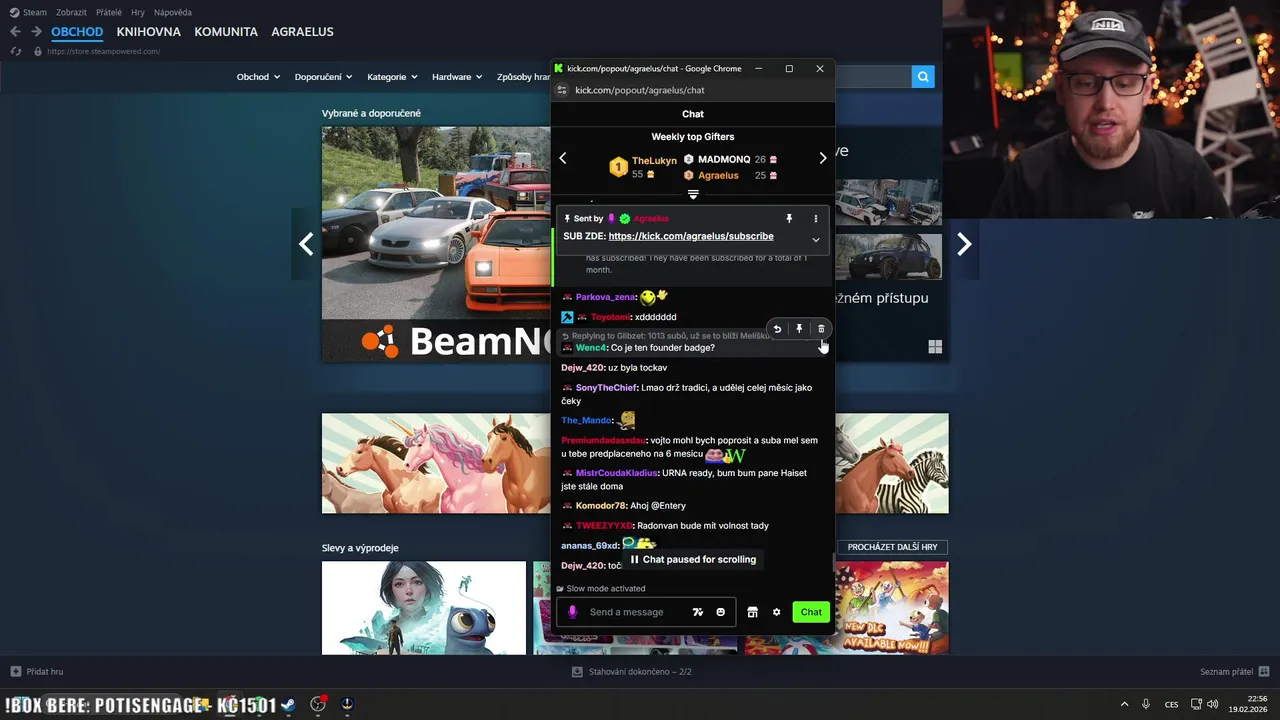Screen dimensions: 1280x720
Task: Open the Kick shop icon beside chat input
Action: click(x=752, y=612)
